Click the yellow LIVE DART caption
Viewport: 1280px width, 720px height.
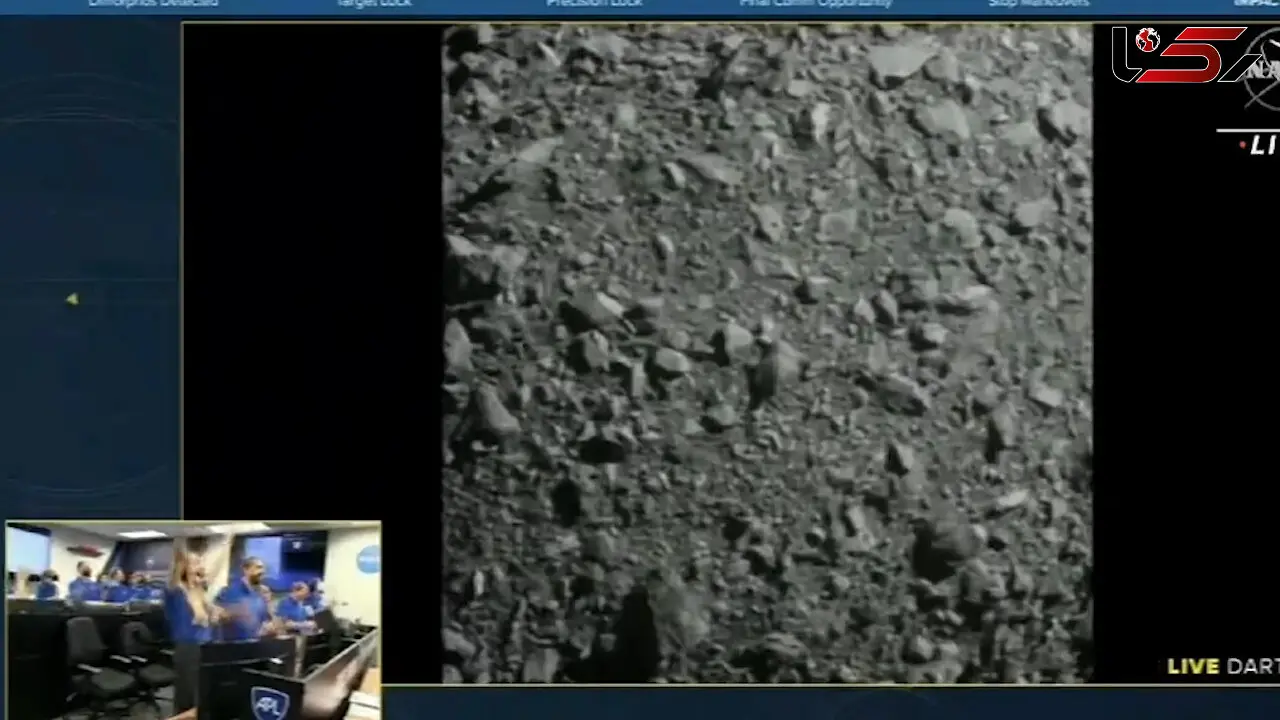coord(1223,667)
